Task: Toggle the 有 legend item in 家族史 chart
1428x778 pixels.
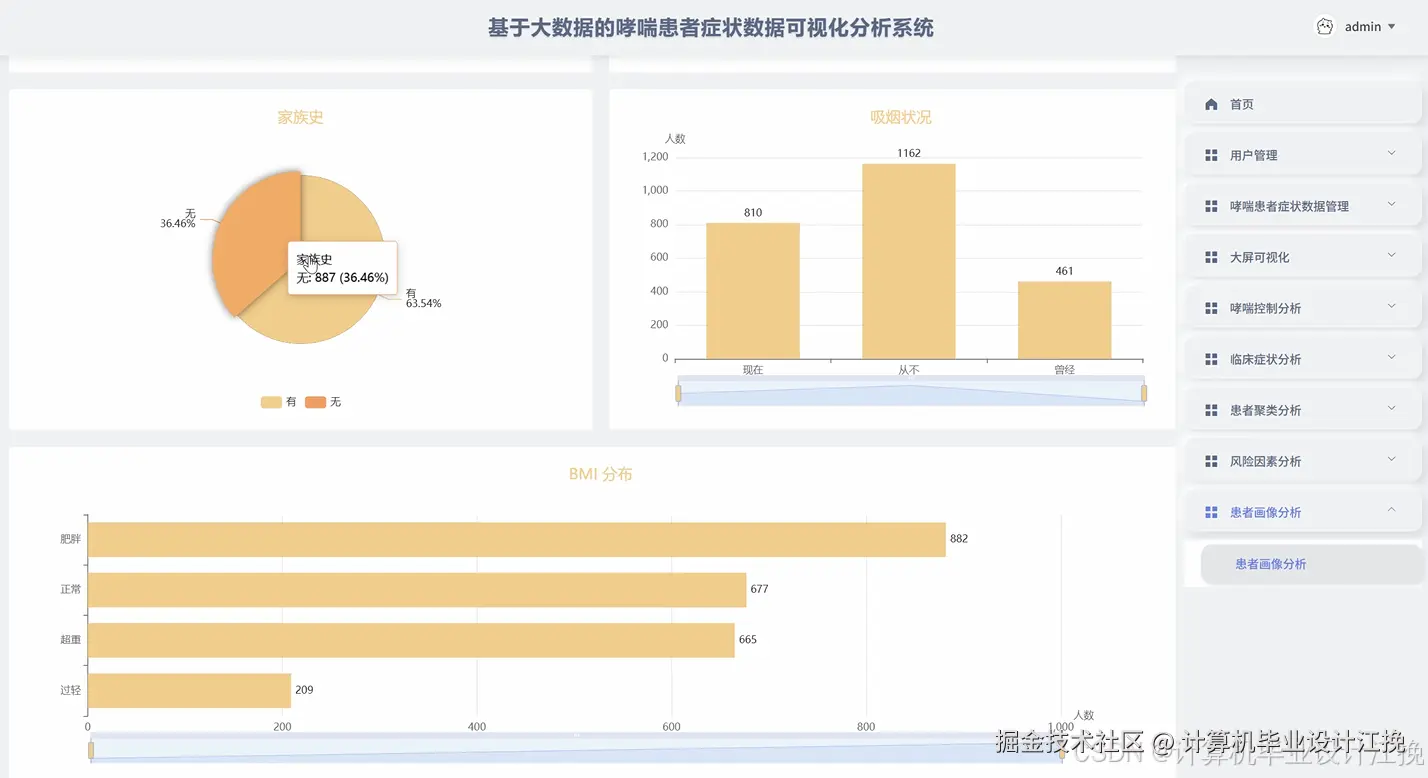Action: point(279,402)
